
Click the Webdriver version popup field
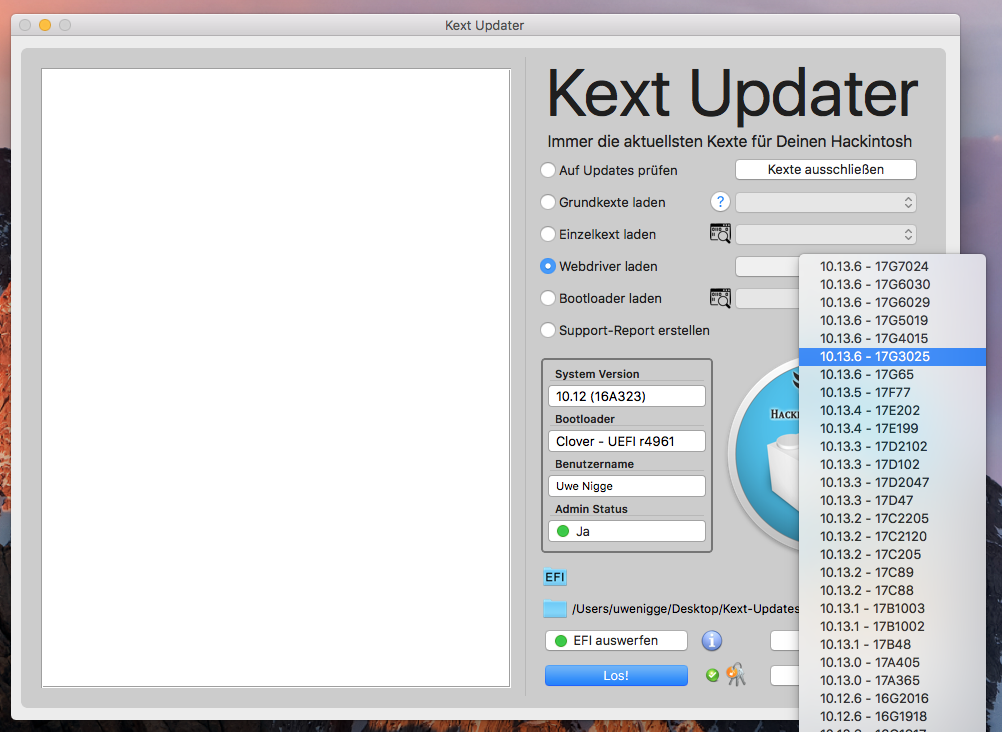767,266
